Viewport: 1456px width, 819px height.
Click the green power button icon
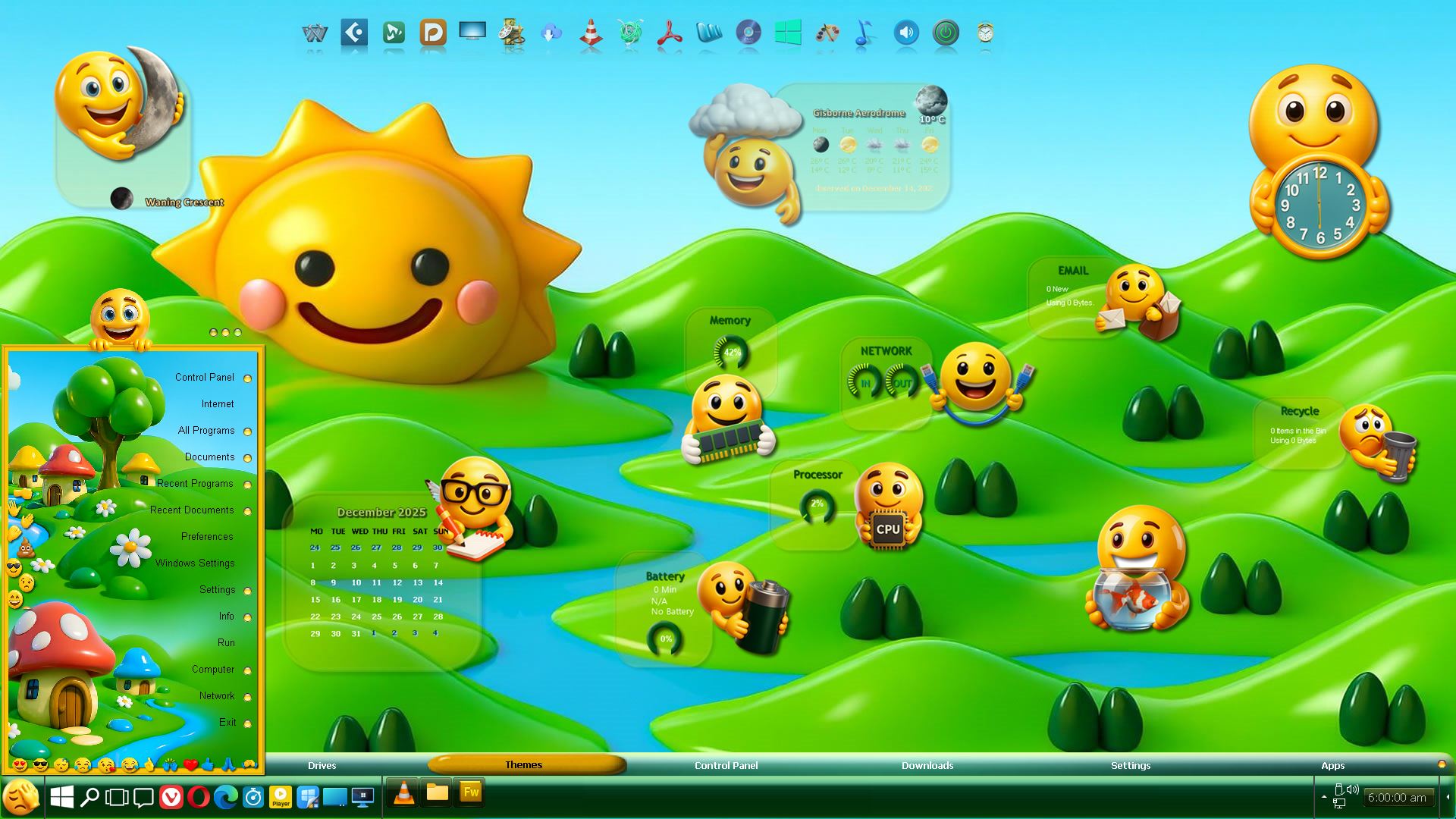[946, 33]
